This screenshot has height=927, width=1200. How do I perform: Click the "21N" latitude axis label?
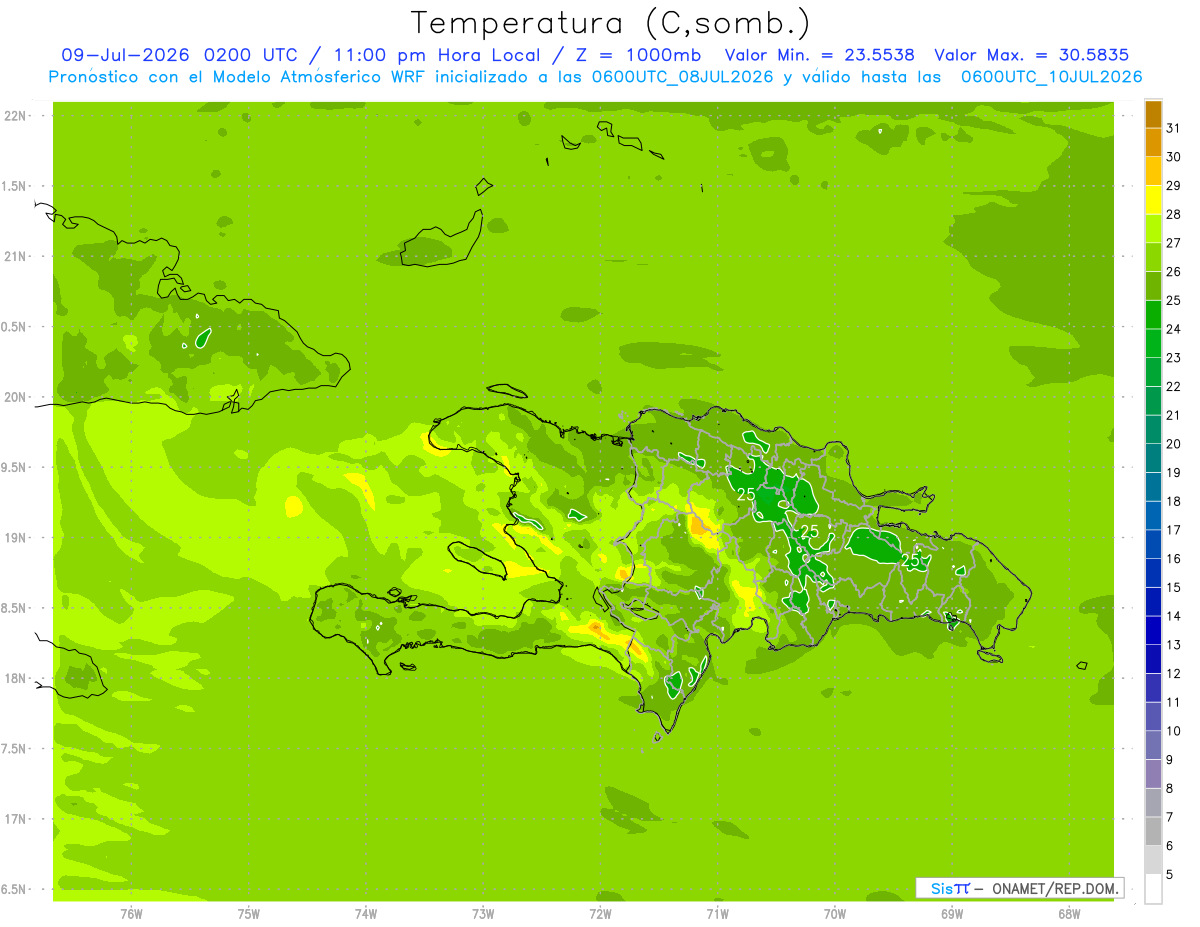click(x=14, y=256)
